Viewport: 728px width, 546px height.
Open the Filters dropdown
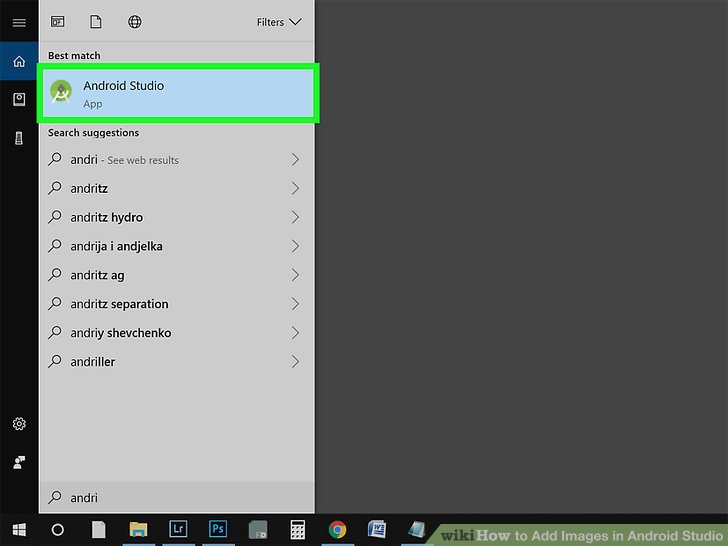pos(279,22)
